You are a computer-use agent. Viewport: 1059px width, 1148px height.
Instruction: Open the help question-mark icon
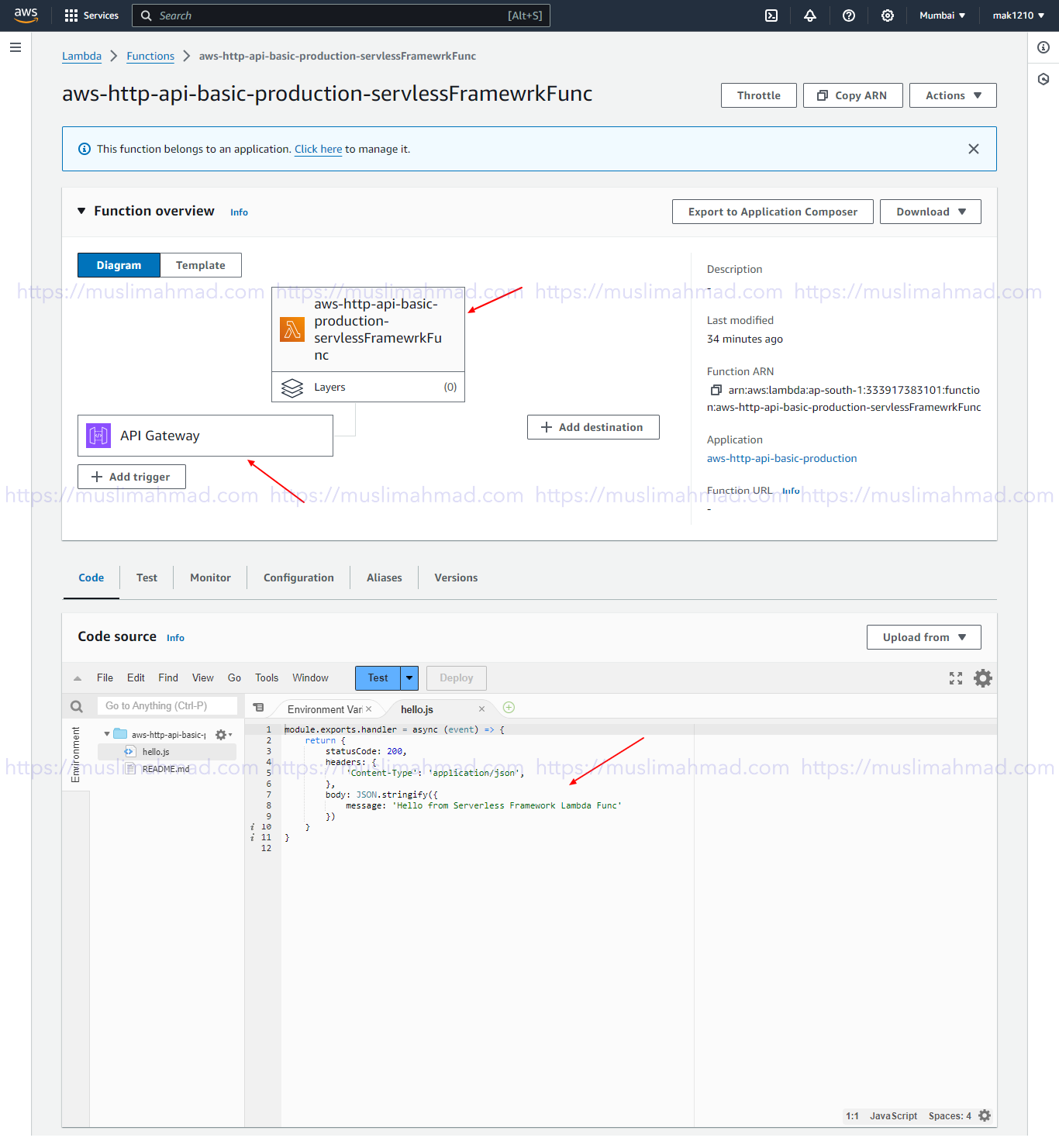(849, 16)
